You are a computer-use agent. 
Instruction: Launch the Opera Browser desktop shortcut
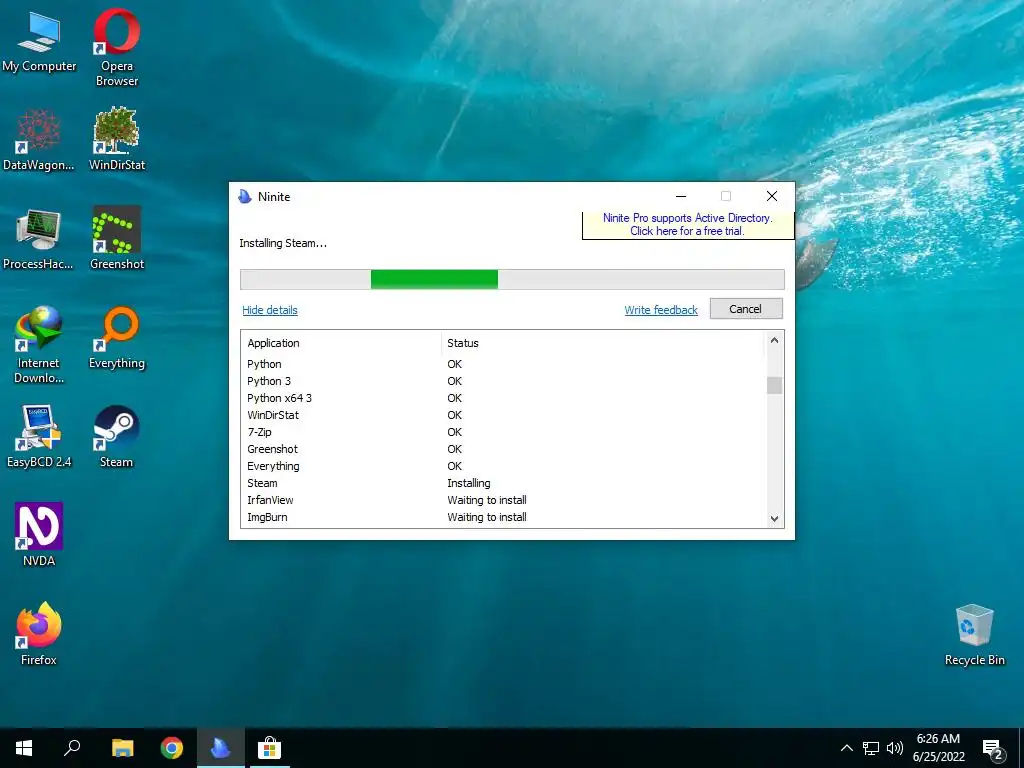coord(117,47)
